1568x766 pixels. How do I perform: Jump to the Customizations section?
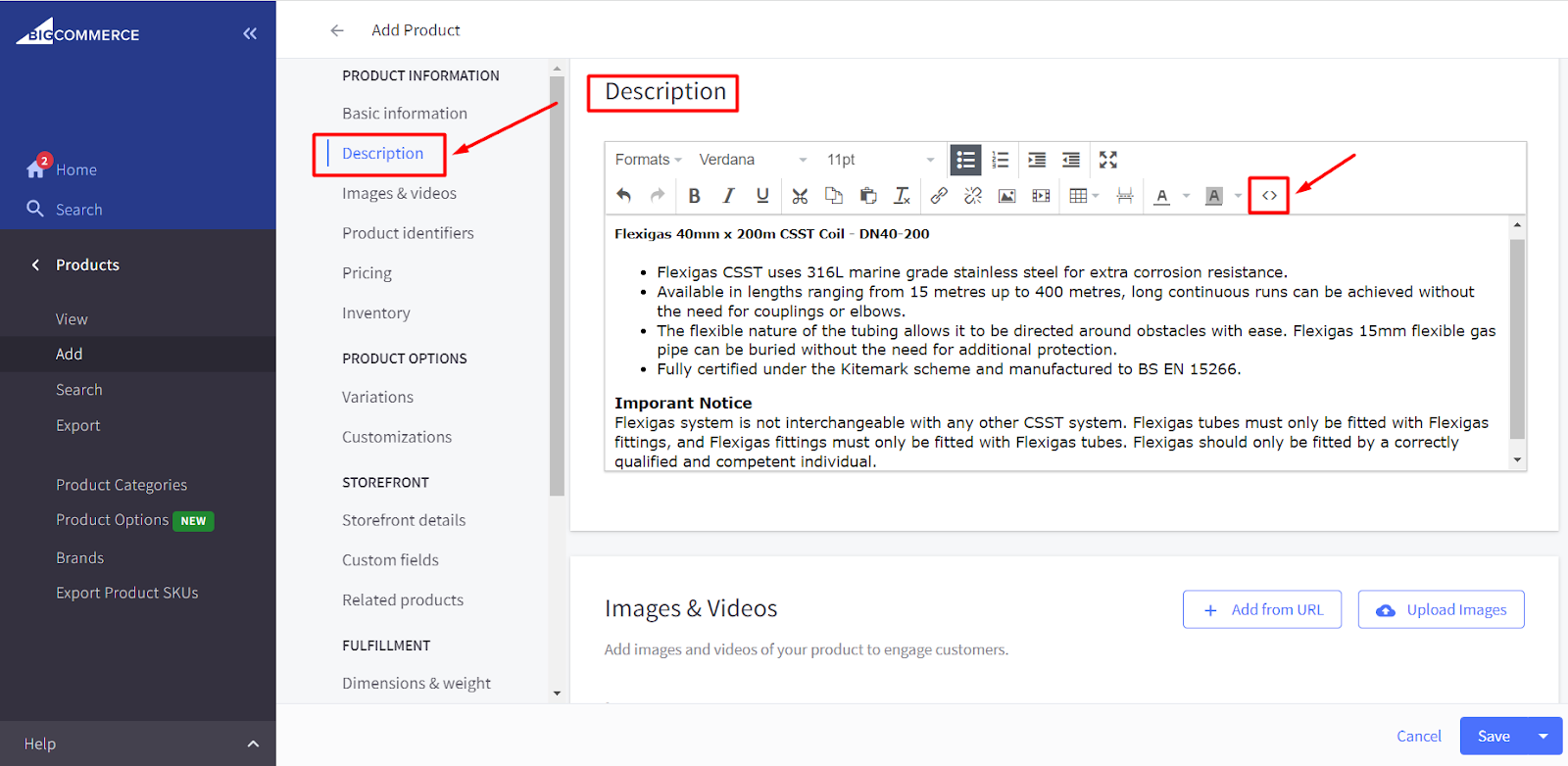click(397, 438)
